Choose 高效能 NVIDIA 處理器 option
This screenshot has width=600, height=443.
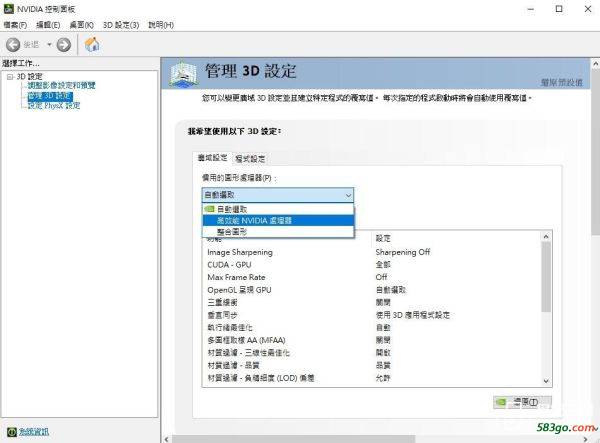278,220
